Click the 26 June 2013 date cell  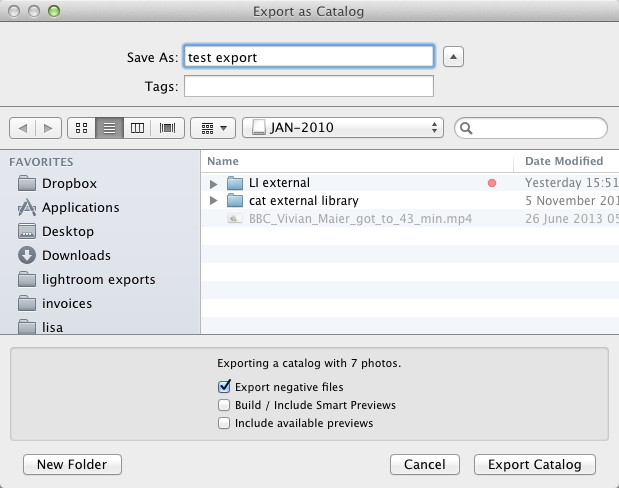pos(572,219)
